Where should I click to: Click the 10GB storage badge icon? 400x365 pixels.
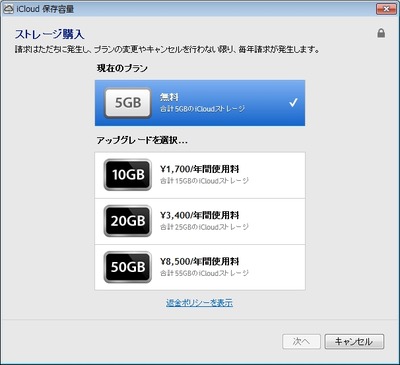tap(128, 175)
